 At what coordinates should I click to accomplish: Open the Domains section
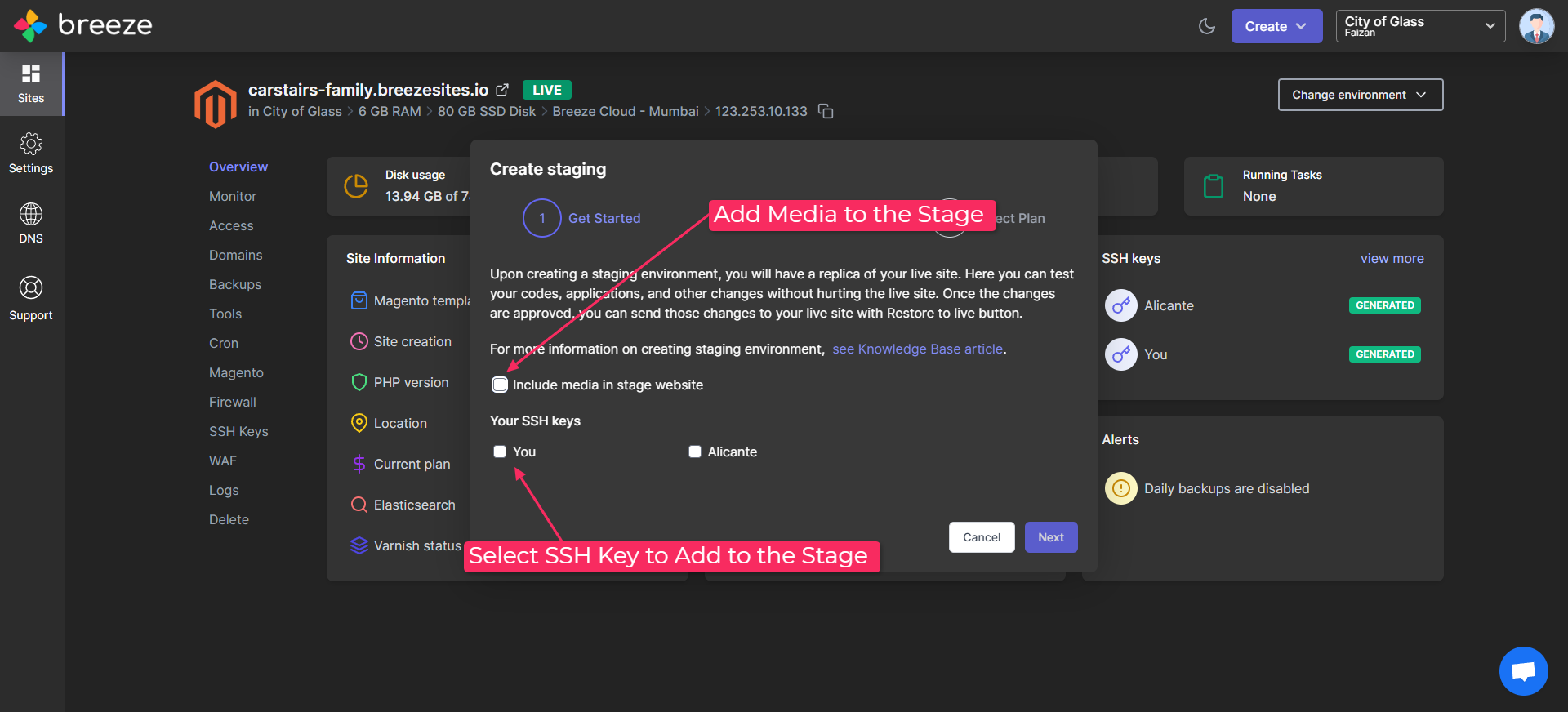236,255
